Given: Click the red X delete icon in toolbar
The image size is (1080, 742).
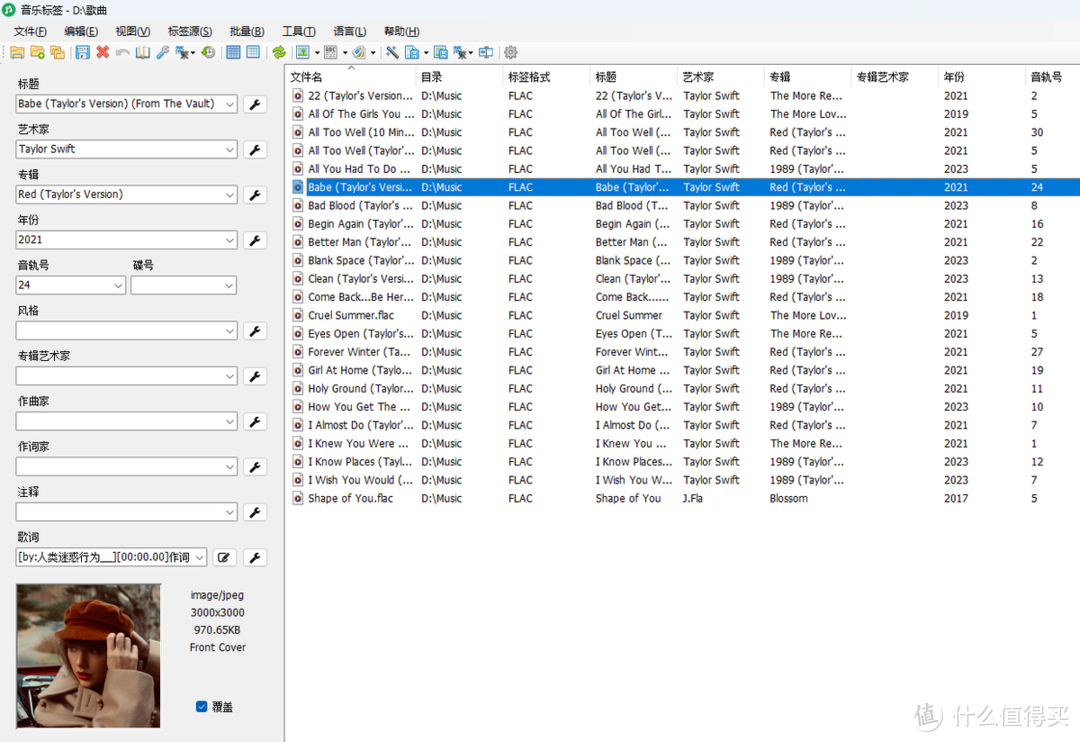Looking at the screenshot, I should pyautogui.click(x=102, y=52).
